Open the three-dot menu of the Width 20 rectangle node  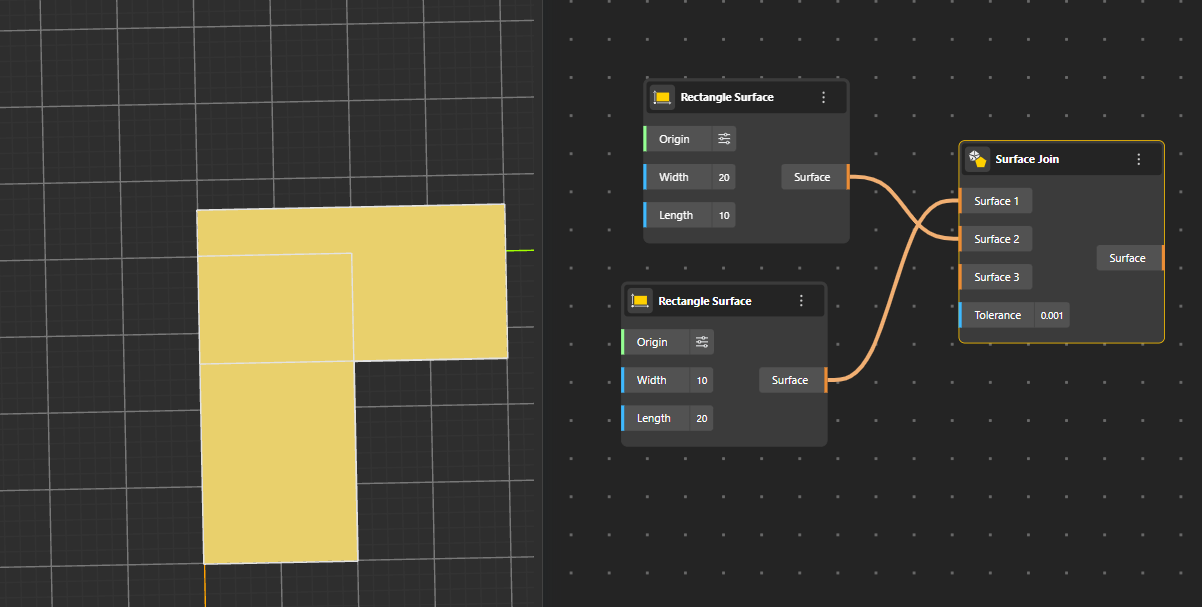(x=823, y=98)
